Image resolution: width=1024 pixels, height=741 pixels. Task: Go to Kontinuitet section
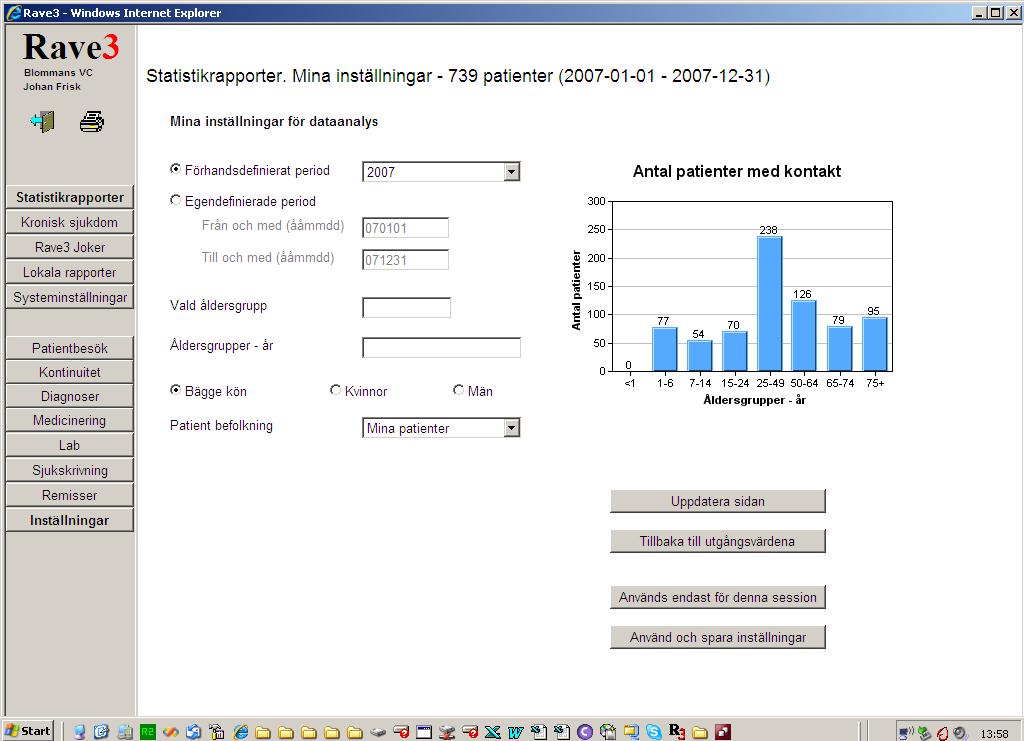pyautogui.click(x=70, y=372)
